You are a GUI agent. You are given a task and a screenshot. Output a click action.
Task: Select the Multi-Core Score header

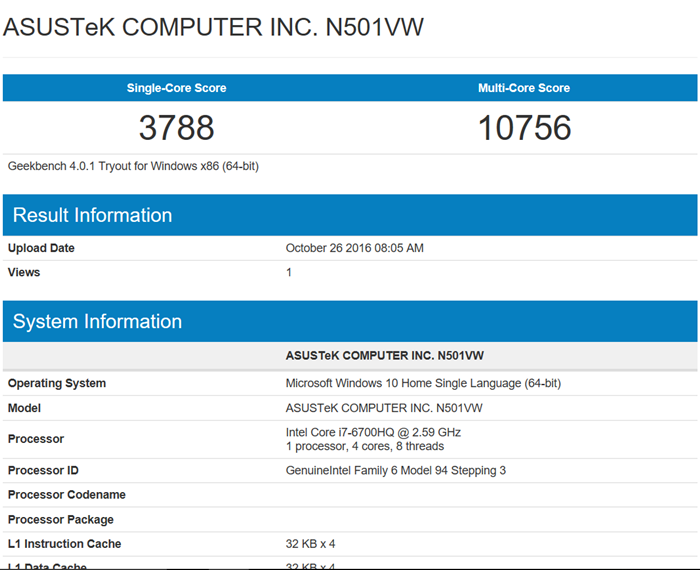click(x=524, y=88)
